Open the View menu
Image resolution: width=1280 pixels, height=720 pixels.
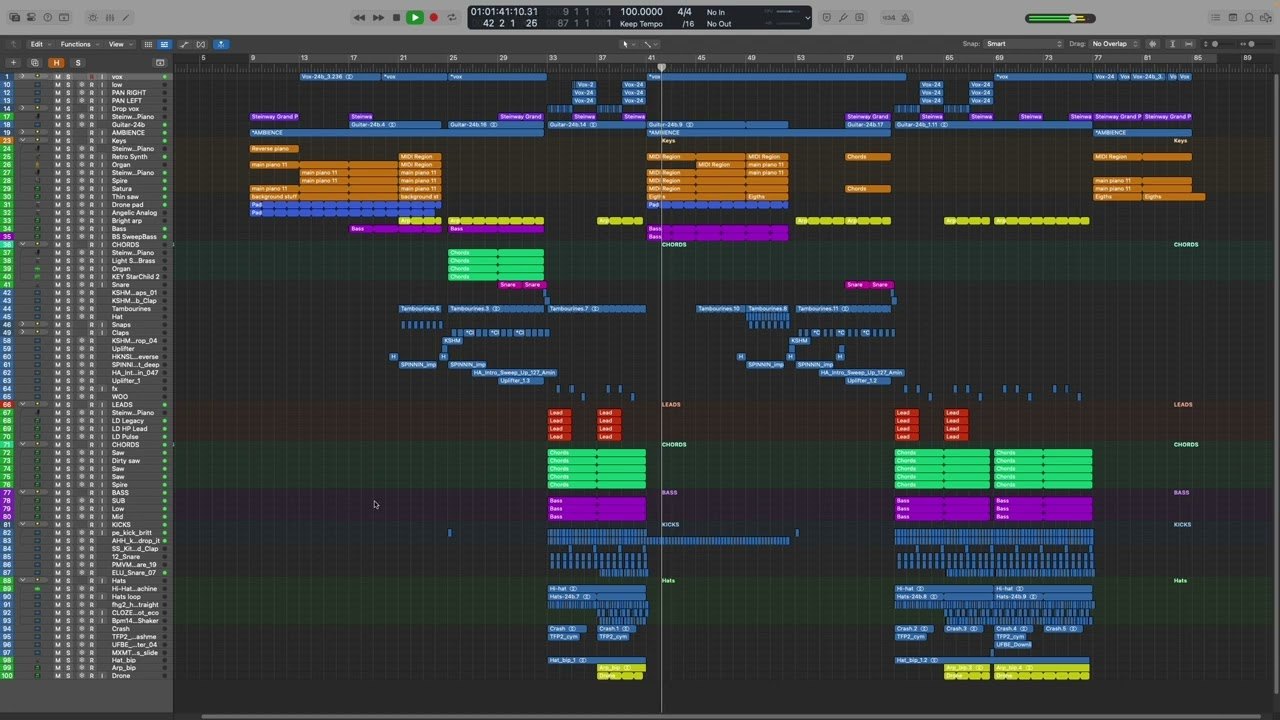pyautogui.click(x=119, y=44)
